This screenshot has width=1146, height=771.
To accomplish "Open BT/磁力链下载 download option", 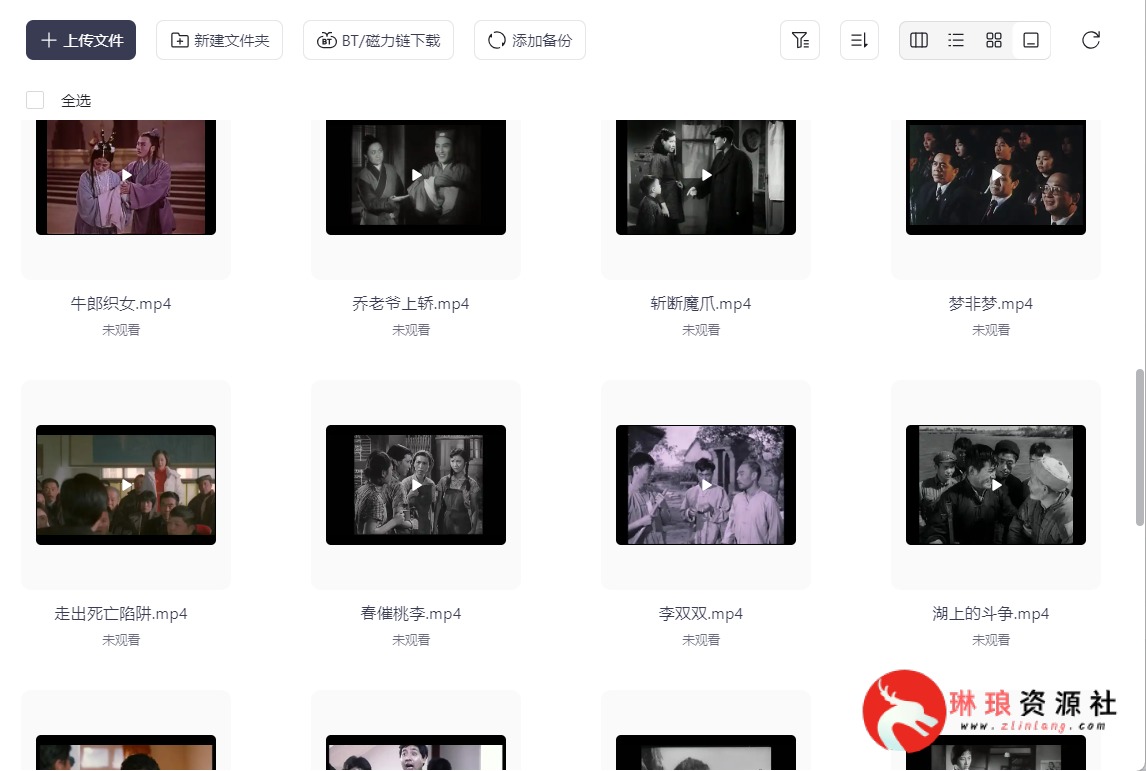I will pyautogui.click(x=379, y=40).
